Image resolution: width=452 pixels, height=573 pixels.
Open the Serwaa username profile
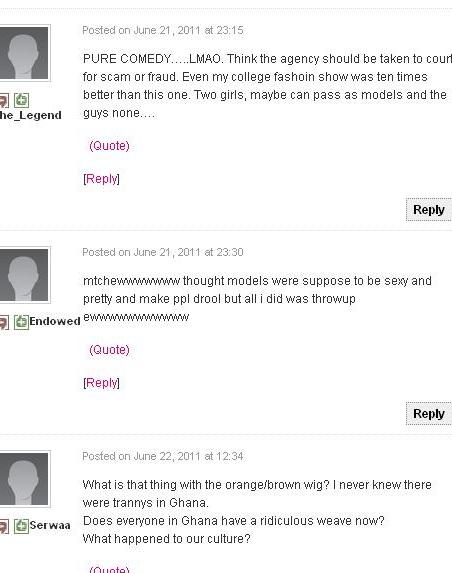point(50,525)
